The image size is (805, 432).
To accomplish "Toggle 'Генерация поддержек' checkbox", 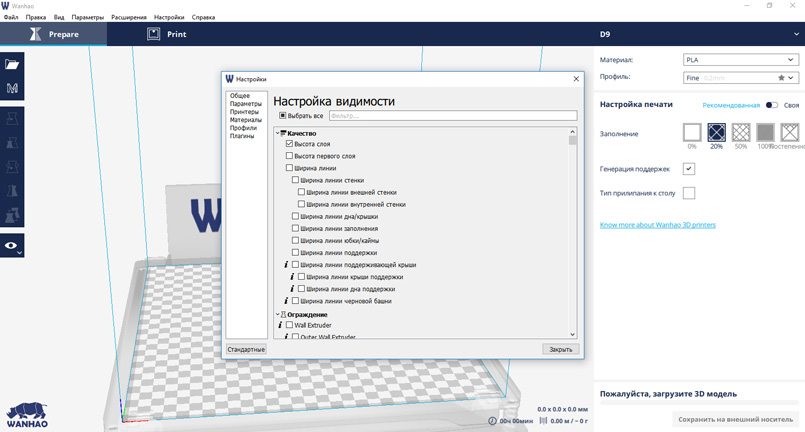I will tap(689, 168).
